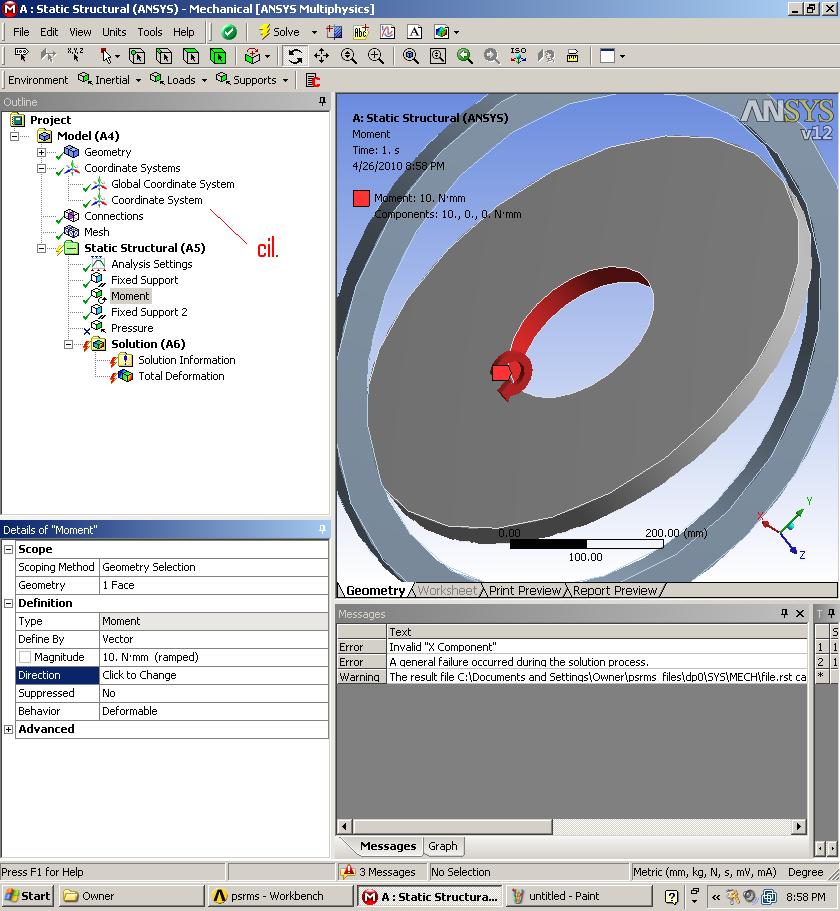This screenshot has height=911, width=840.
Task: Switch to ISO isometric view icon
Action: (518, 57)
